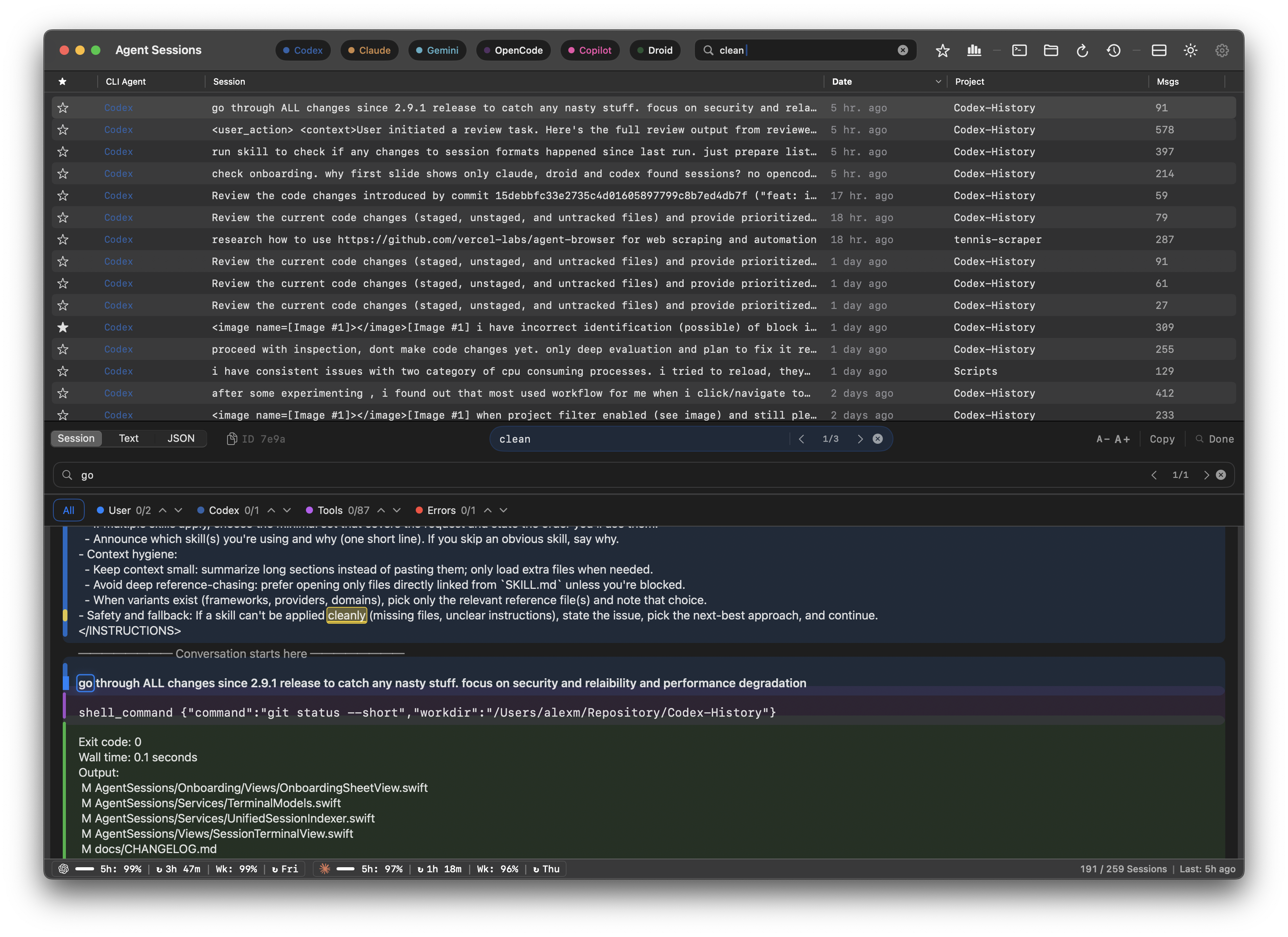
Task: Refresh the sessions list
Action: tap(1082, 50)
